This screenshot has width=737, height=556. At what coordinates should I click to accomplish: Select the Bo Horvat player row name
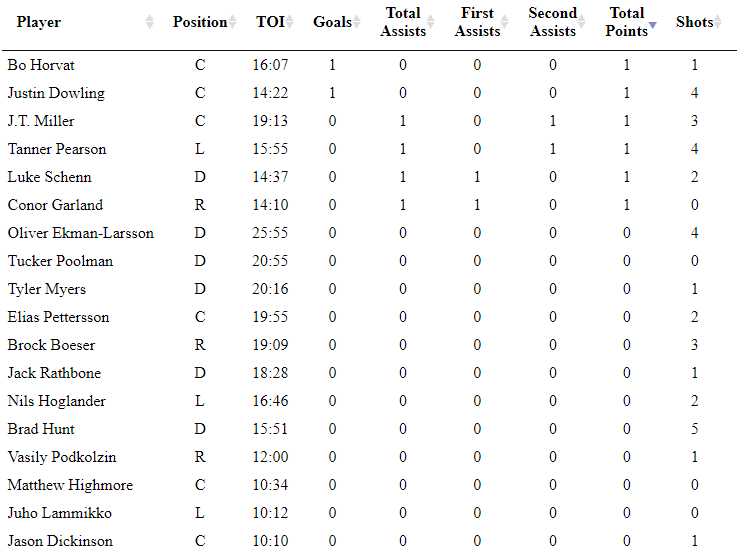(x=41, y=65)
